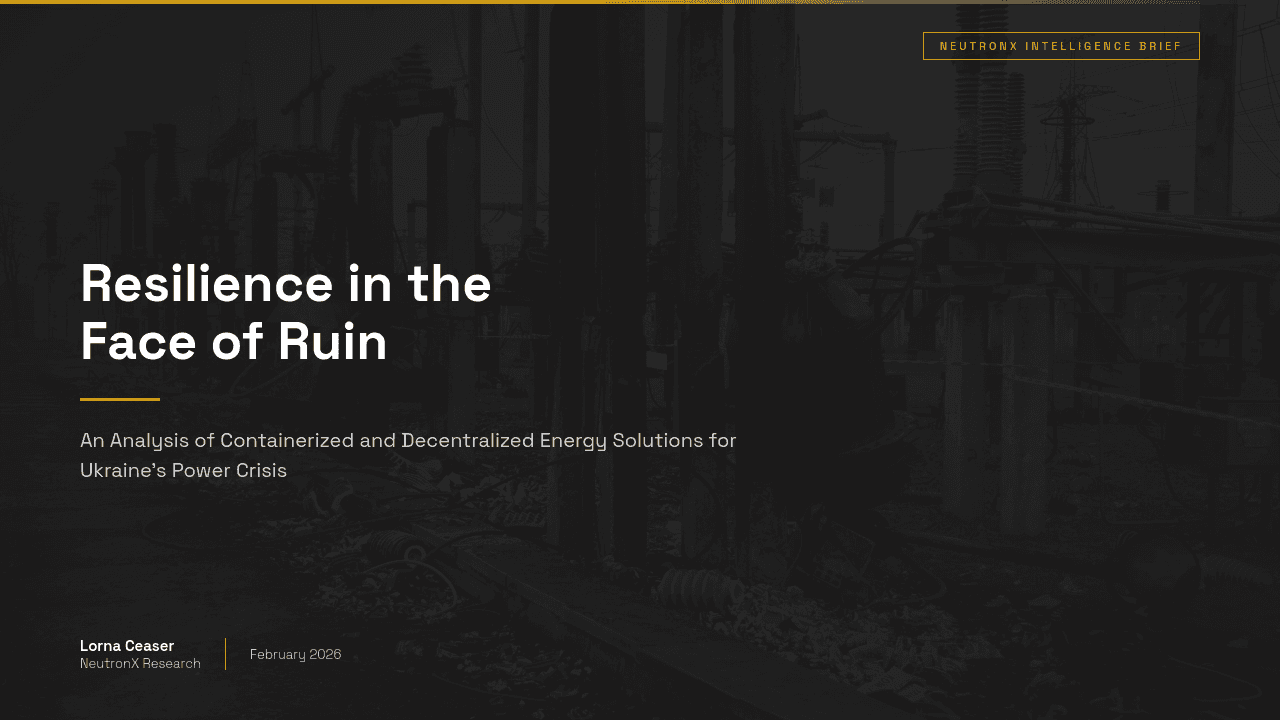Click the vertical separator beside Lorna Ceaser

pyautogui.click(x=225, y=654)
